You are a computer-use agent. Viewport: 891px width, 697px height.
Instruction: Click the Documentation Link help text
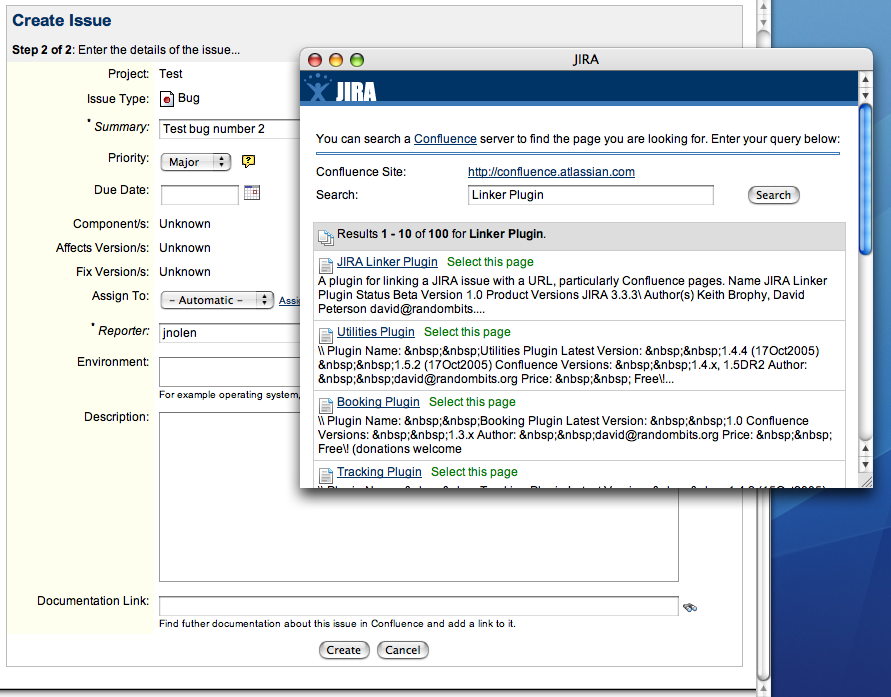point(338,624)
